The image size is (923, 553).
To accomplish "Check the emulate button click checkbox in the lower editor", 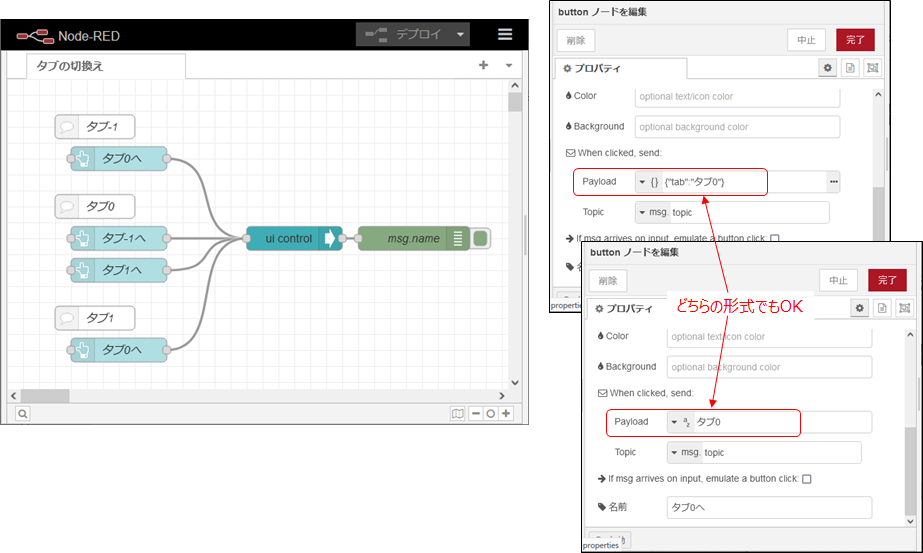I will tap(807, 479).
